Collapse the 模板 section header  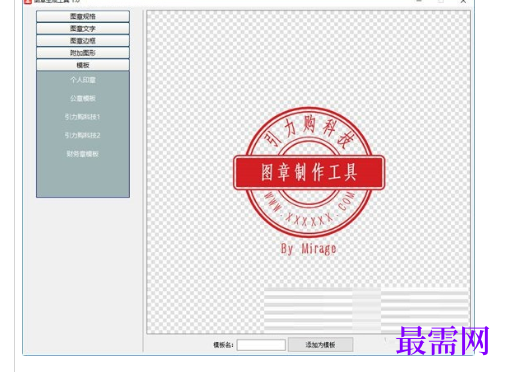click(83, 65)
